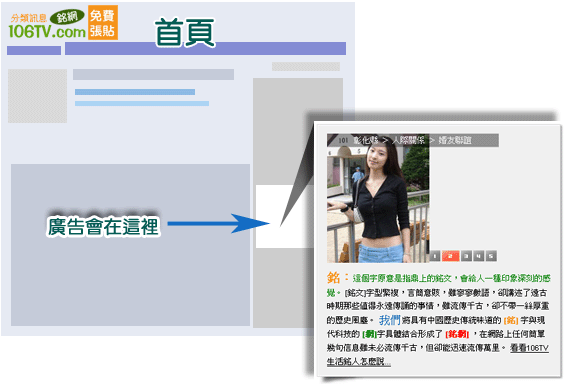The width and height of the screenshot is (570, 389).
Task: Select highlighted photo page 2 button
Action: click(450, 256)
